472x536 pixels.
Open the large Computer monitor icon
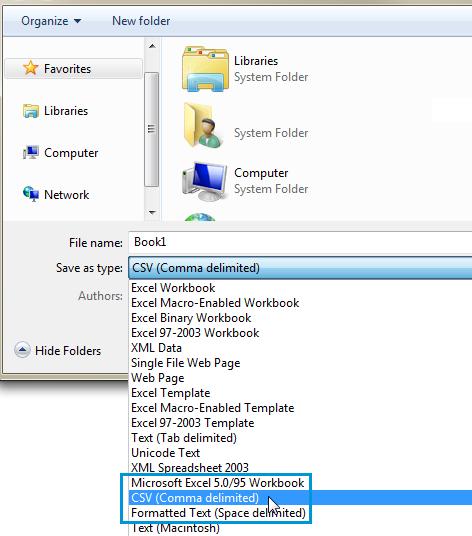205,181
